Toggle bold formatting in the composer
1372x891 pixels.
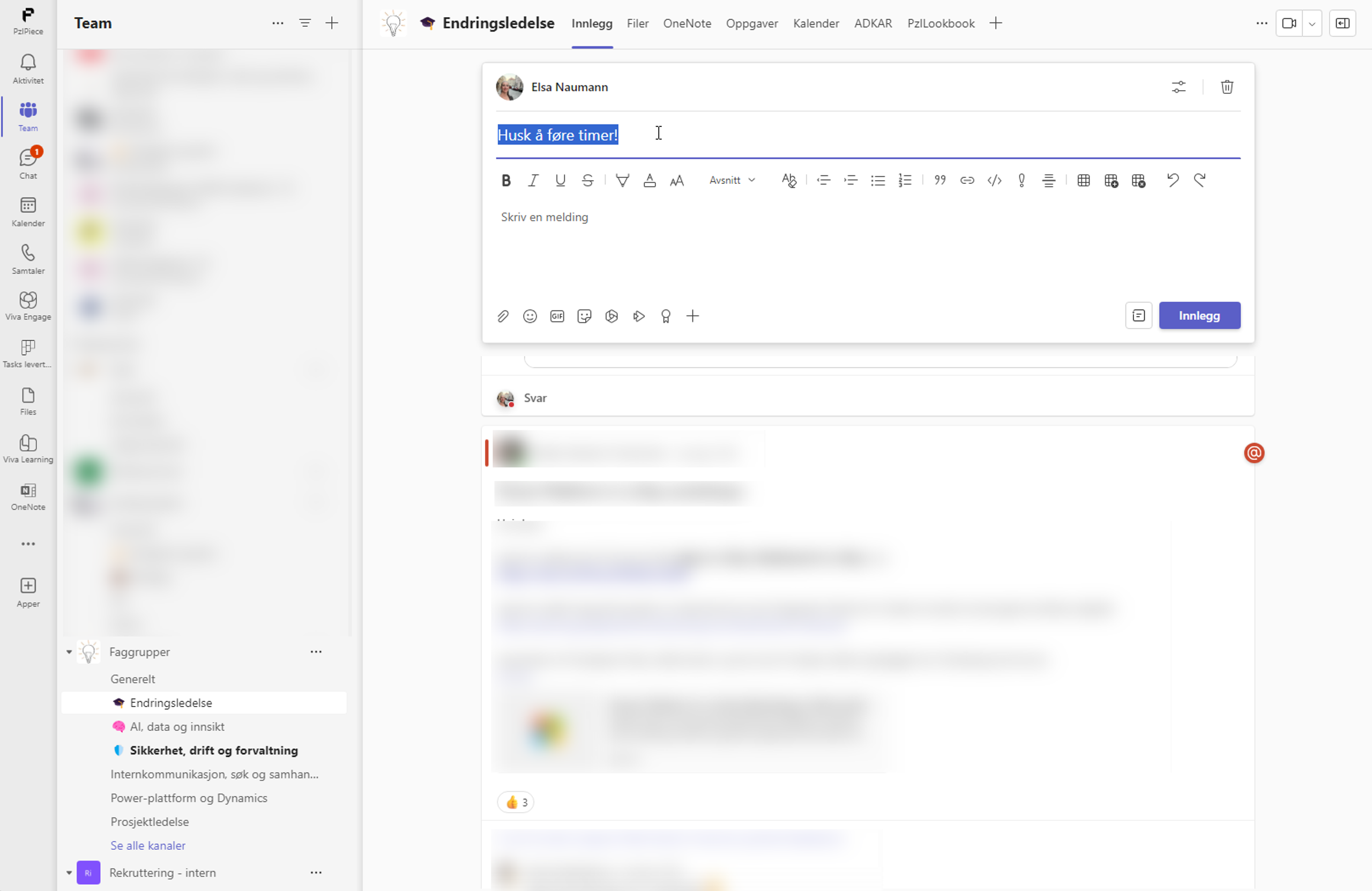click(x=505, y=181)
